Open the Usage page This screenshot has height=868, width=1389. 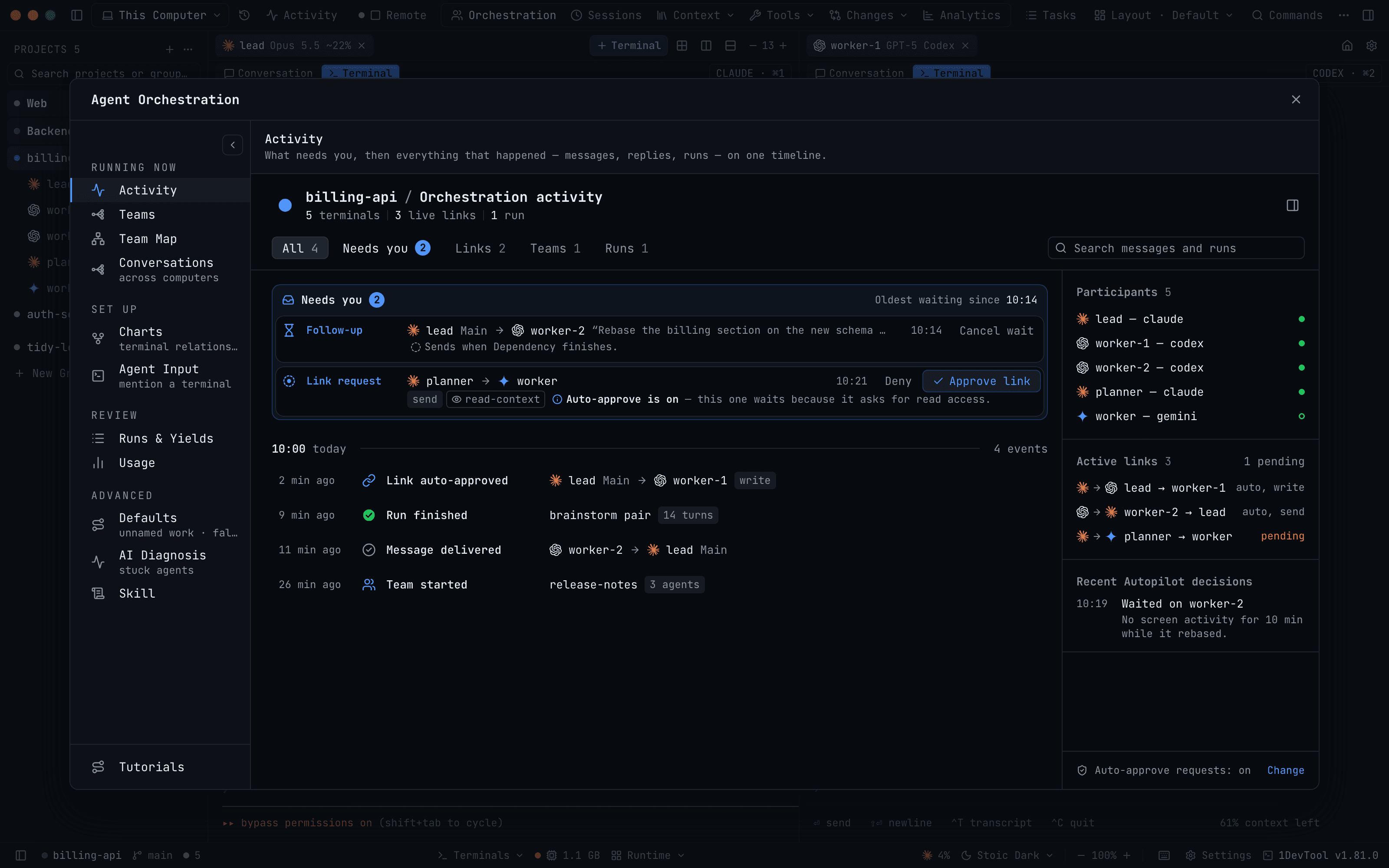[x=160, y=463]
